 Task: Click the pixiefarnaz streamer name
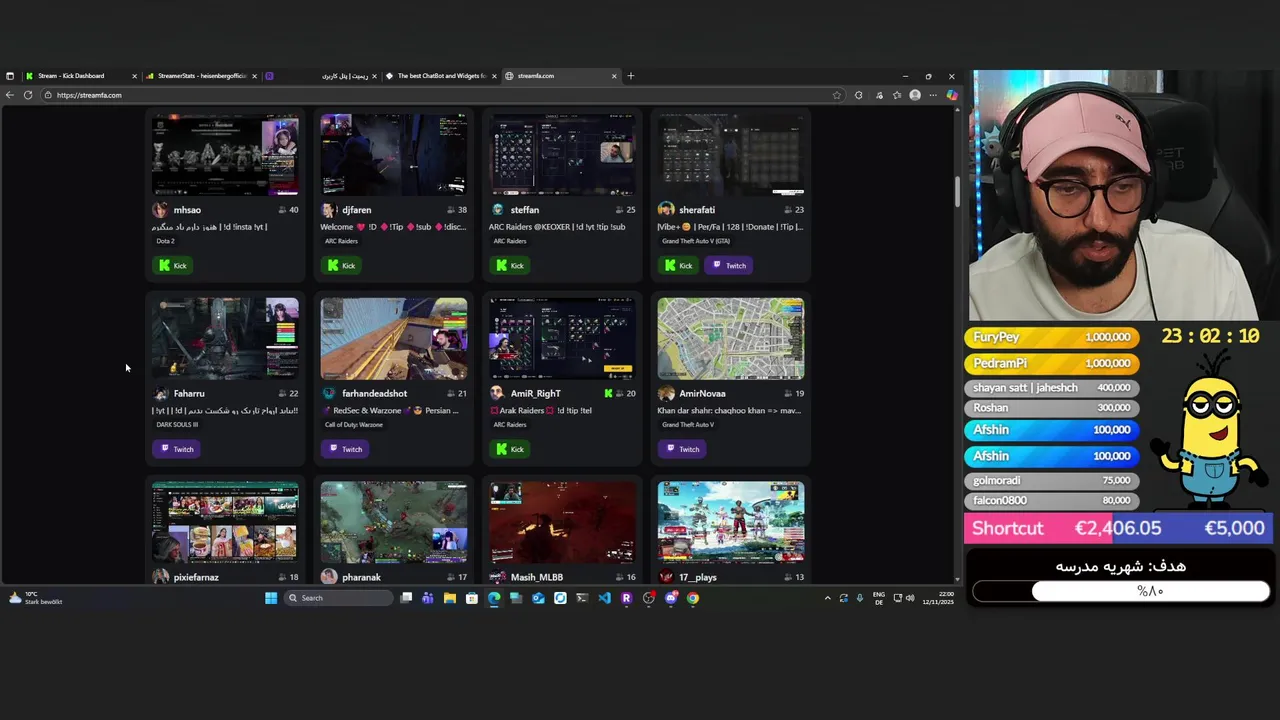pyautogui.click(x=196, y=577)
